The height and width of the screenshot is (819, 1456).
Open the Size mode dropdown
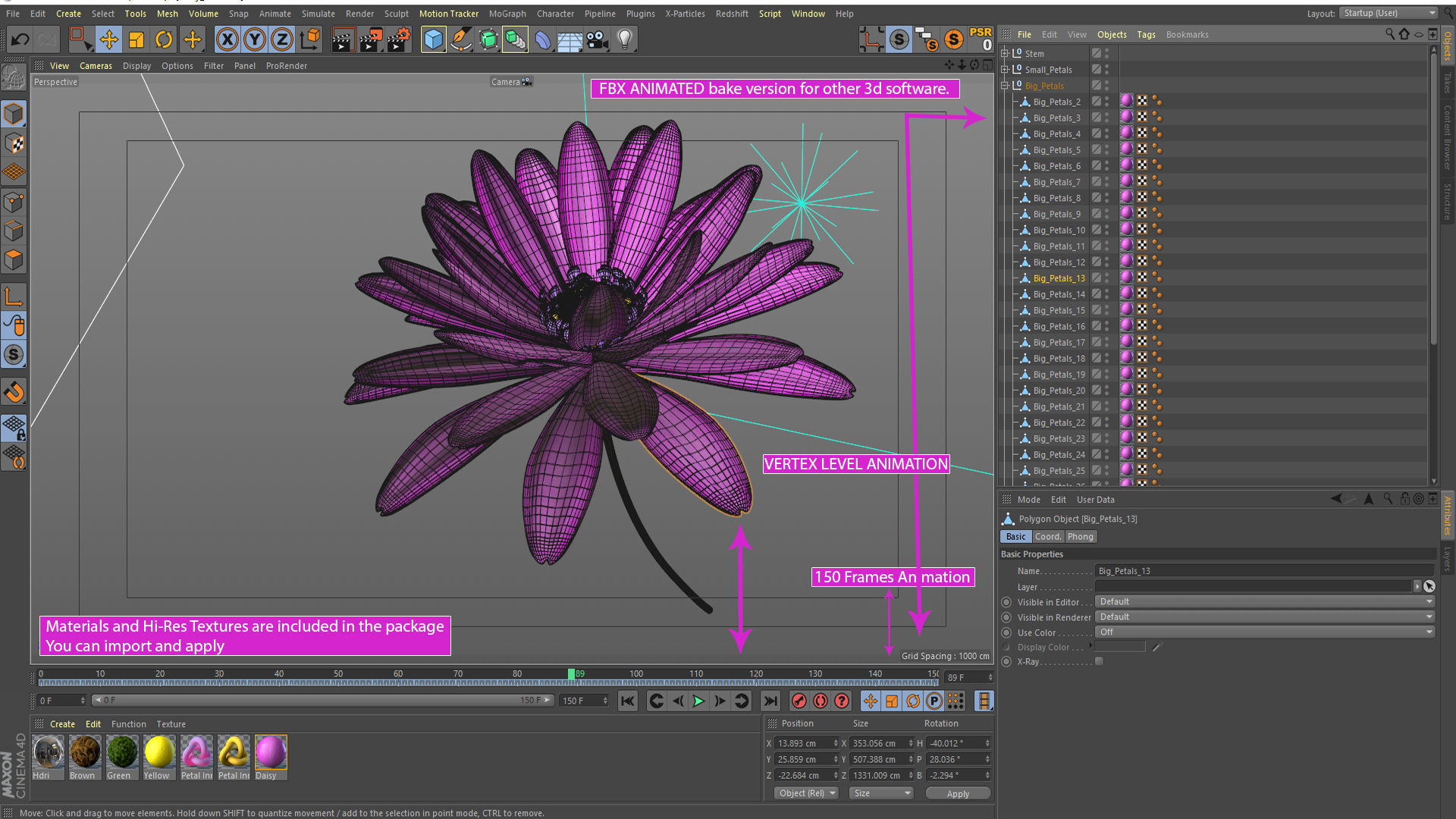pos(880,793)
